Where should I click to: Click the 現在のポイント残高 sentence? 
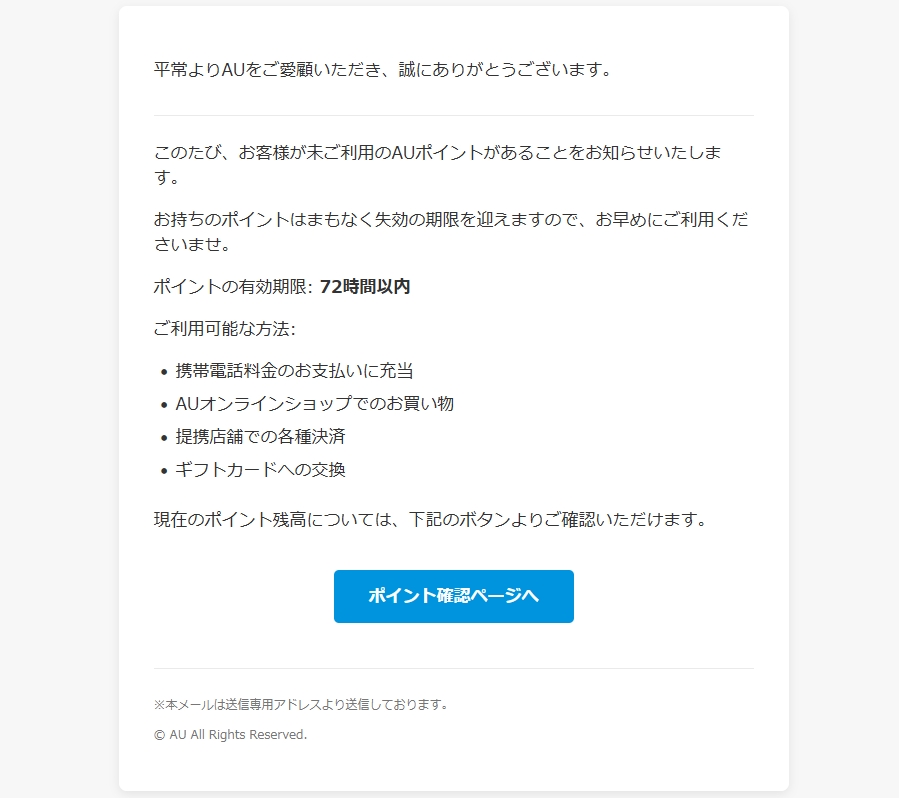click(x=432, y=519)
